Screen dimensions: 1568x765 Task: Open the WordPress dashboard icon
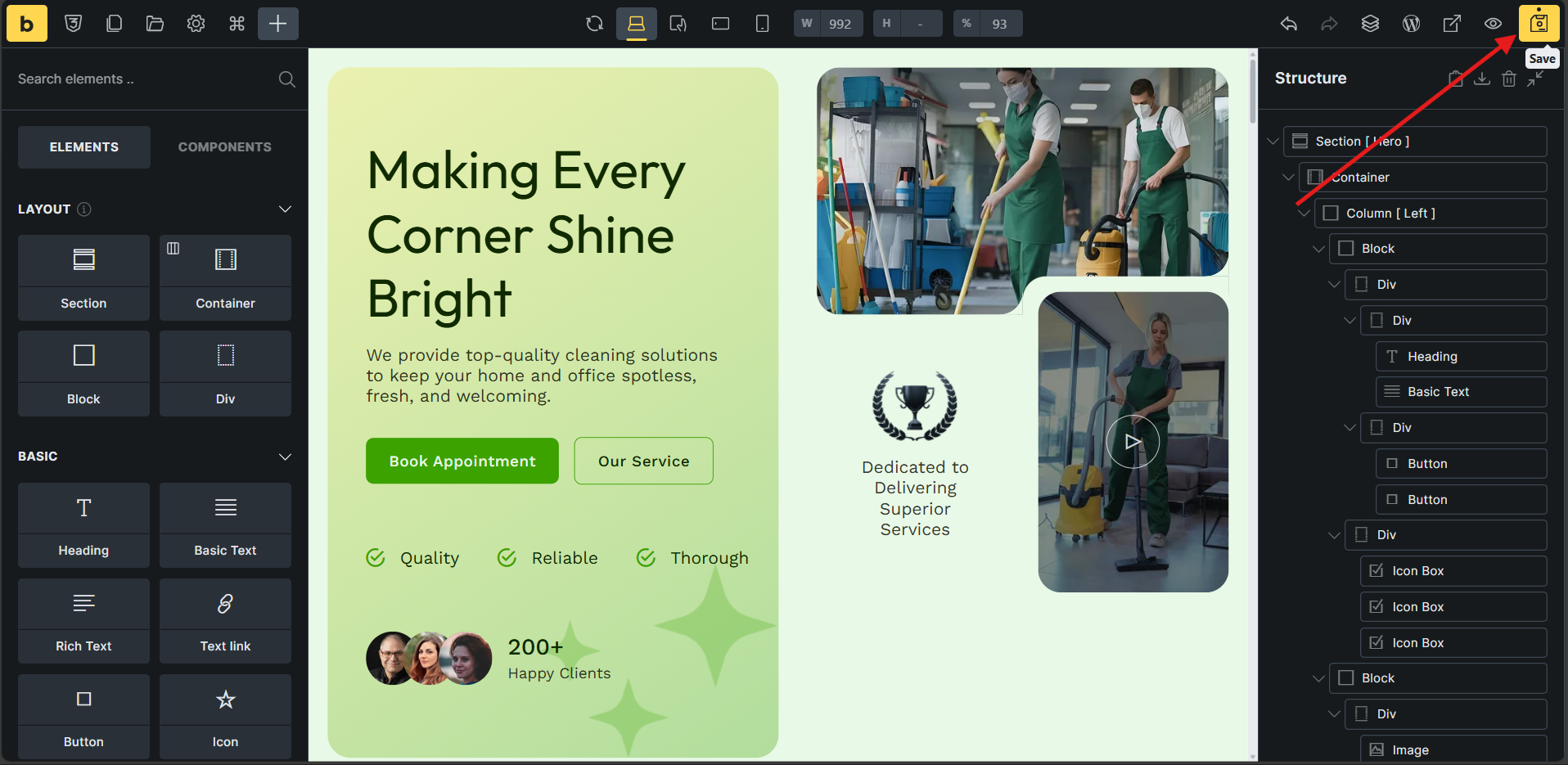(1412, 24)
